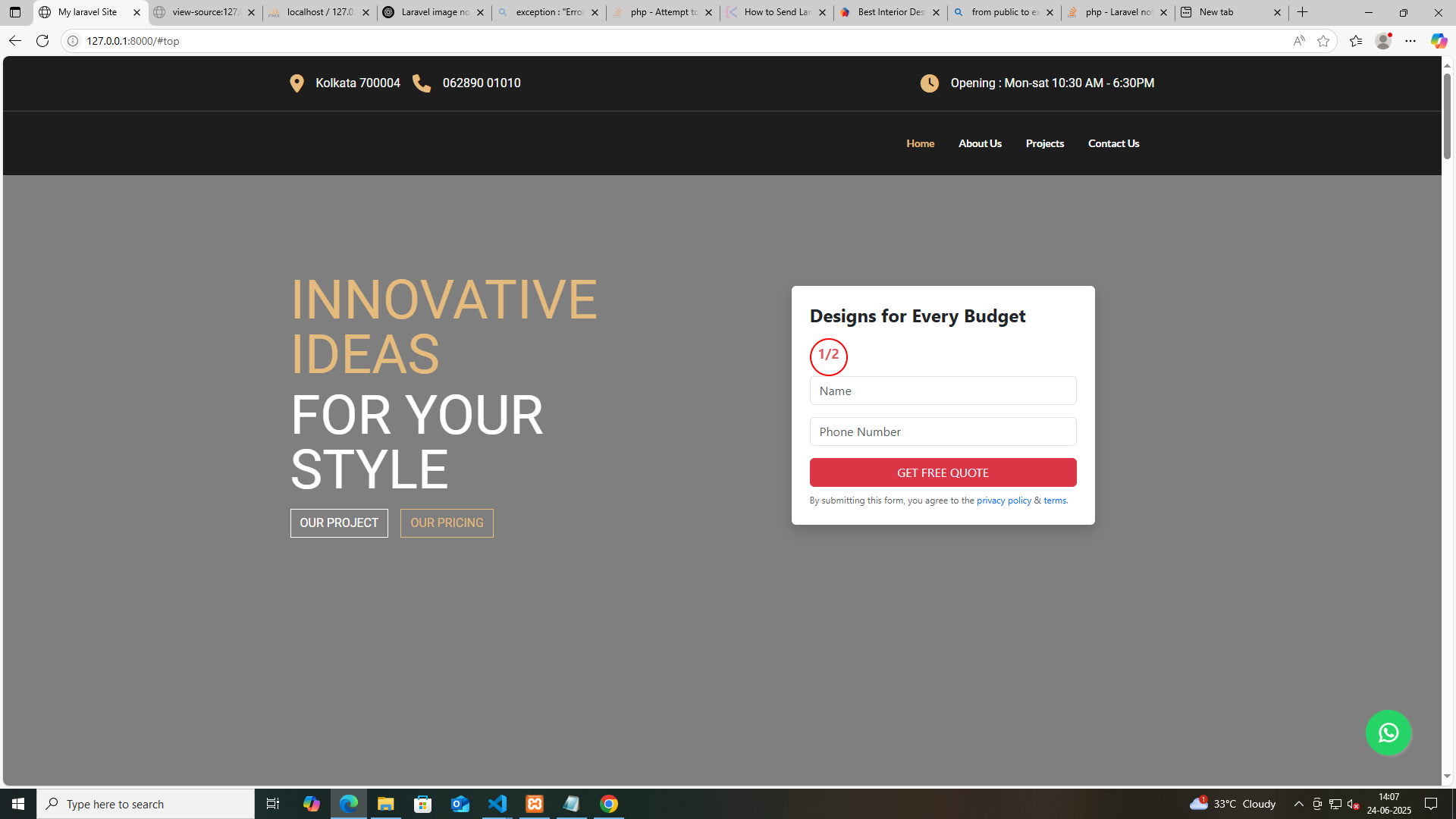Switch to the localhost phpMyAdmin tab
Screen dimensions: 1456x819
[319, 12]
